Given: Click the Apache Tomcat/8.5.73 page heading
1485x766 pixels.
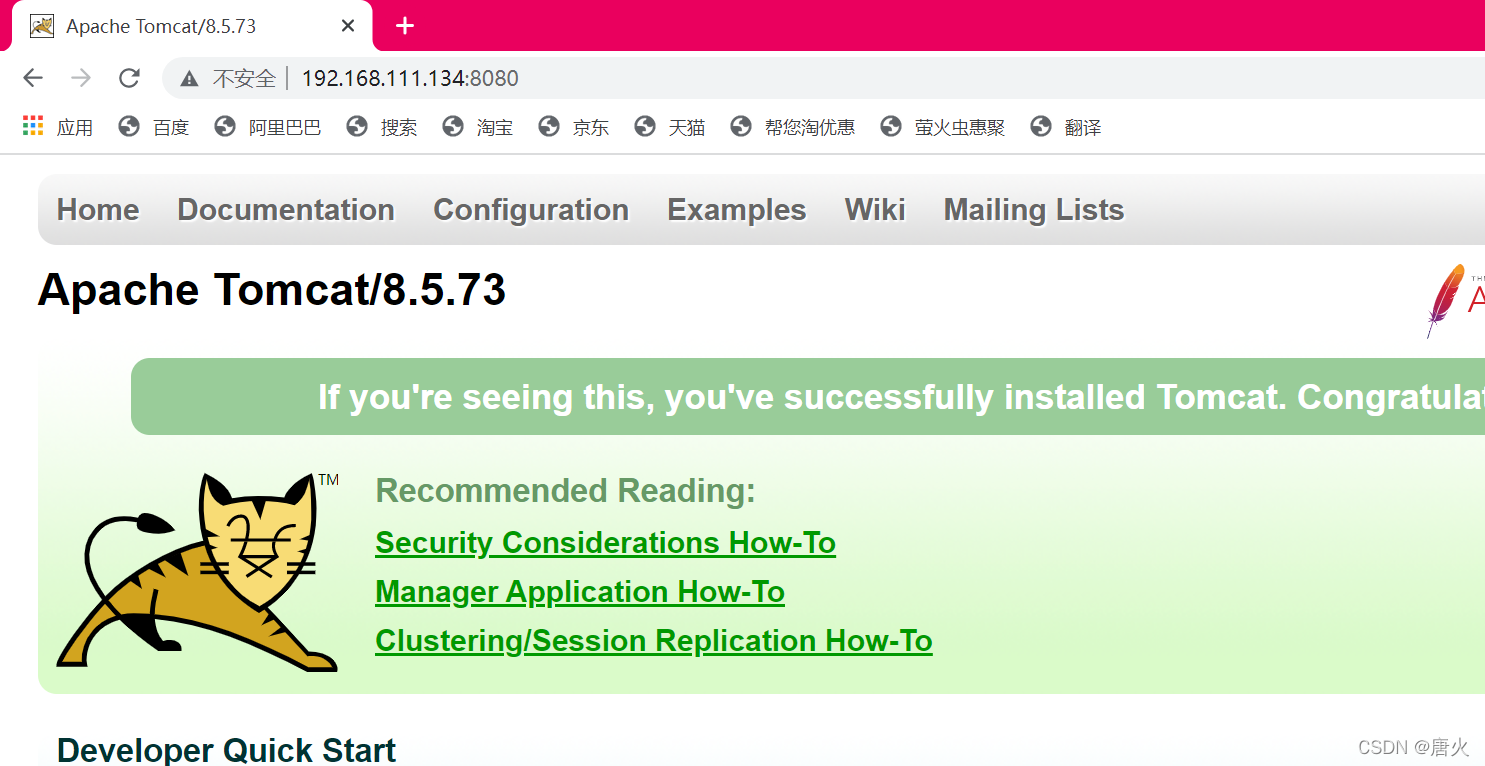Looking at the screenshot, I should point(272,290).
